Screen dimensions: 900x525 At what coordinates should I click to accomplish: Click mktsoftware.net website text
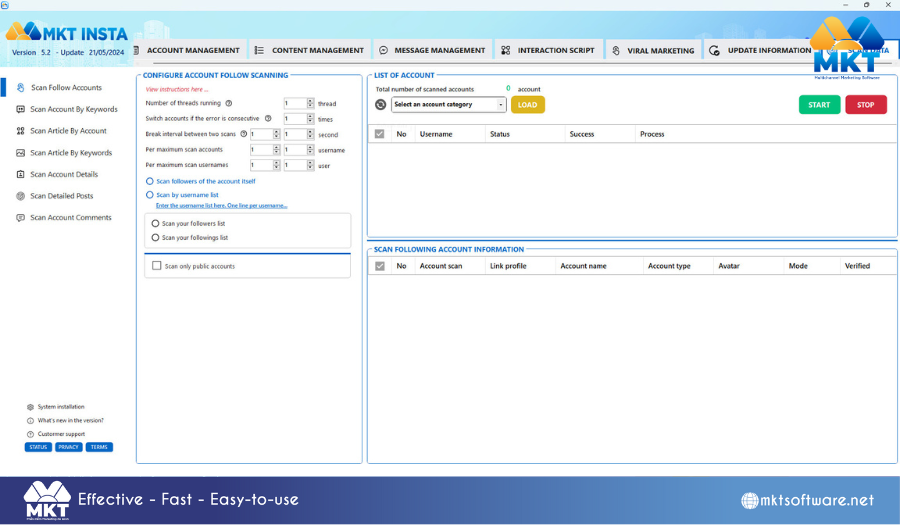(817, 500)
